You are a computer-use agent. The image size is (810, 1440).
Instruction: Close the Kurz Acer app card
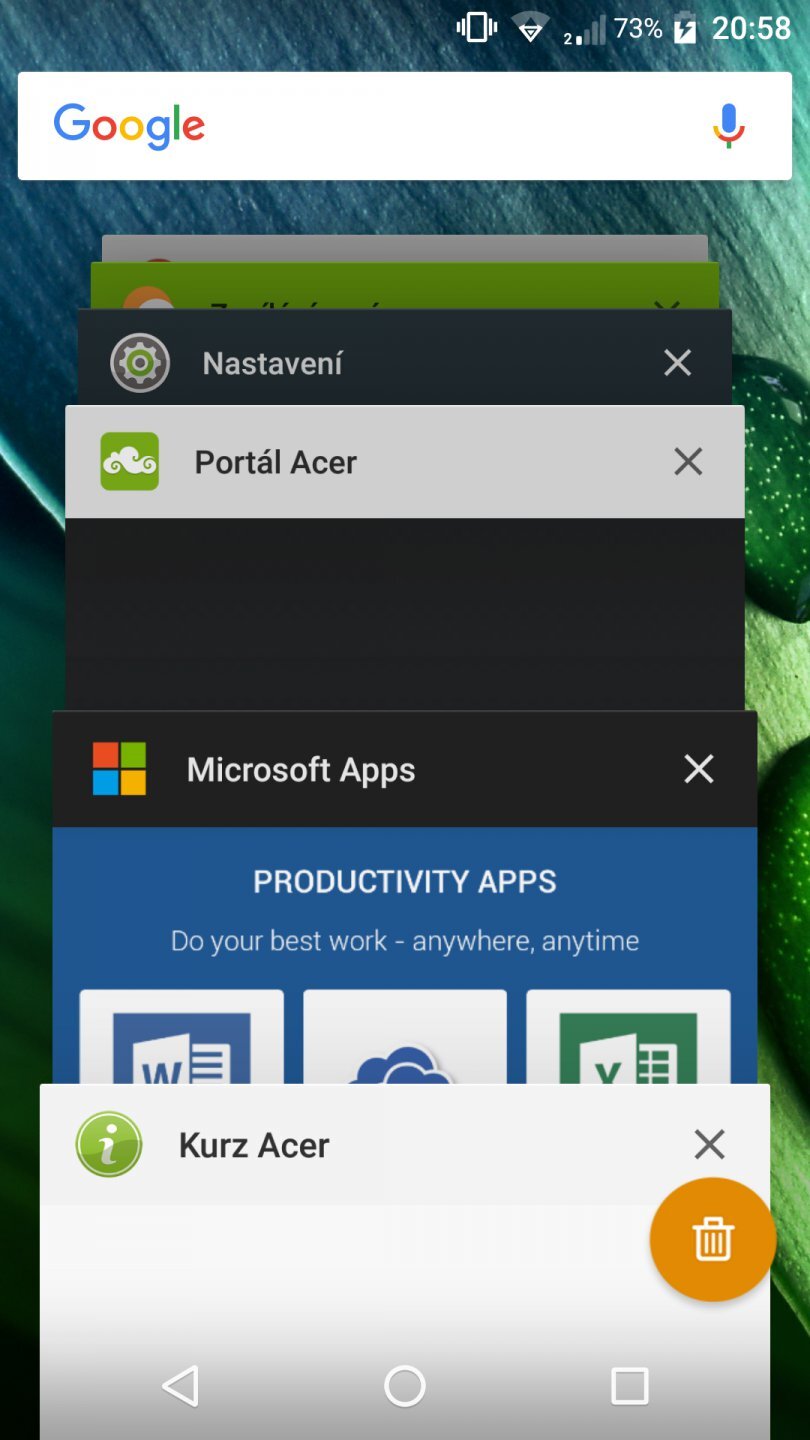pos(709,1144)
